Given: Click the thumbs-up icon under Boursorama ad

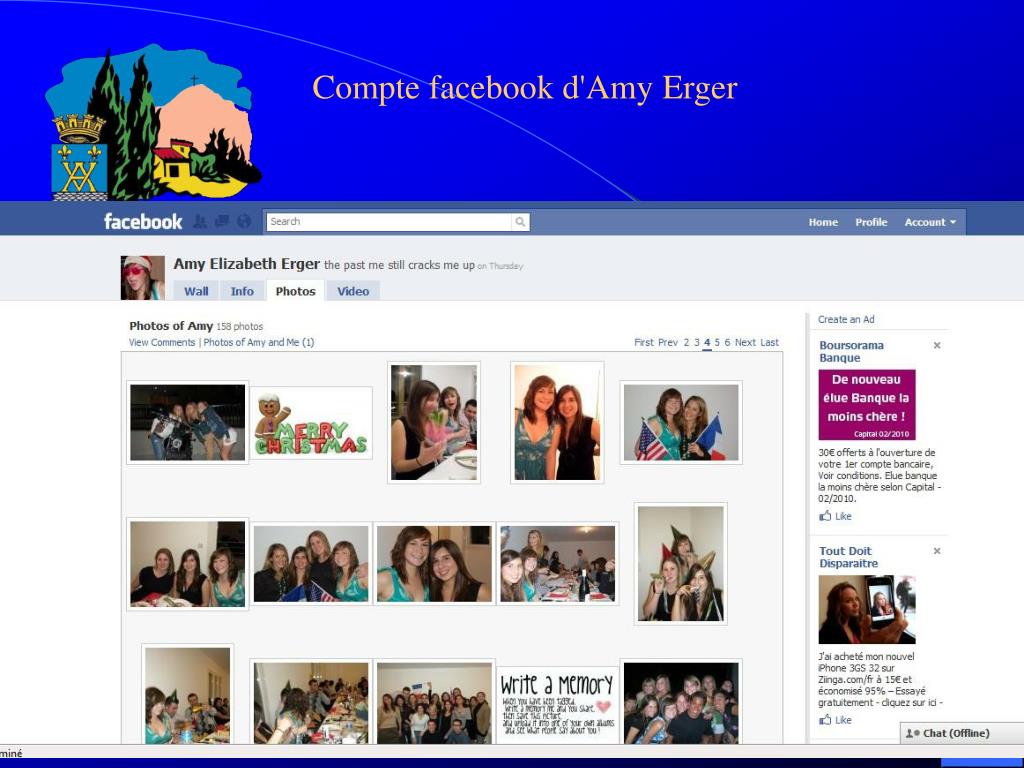Looking at the screenshot, I should pyautogui.click(x=825, y=516).
